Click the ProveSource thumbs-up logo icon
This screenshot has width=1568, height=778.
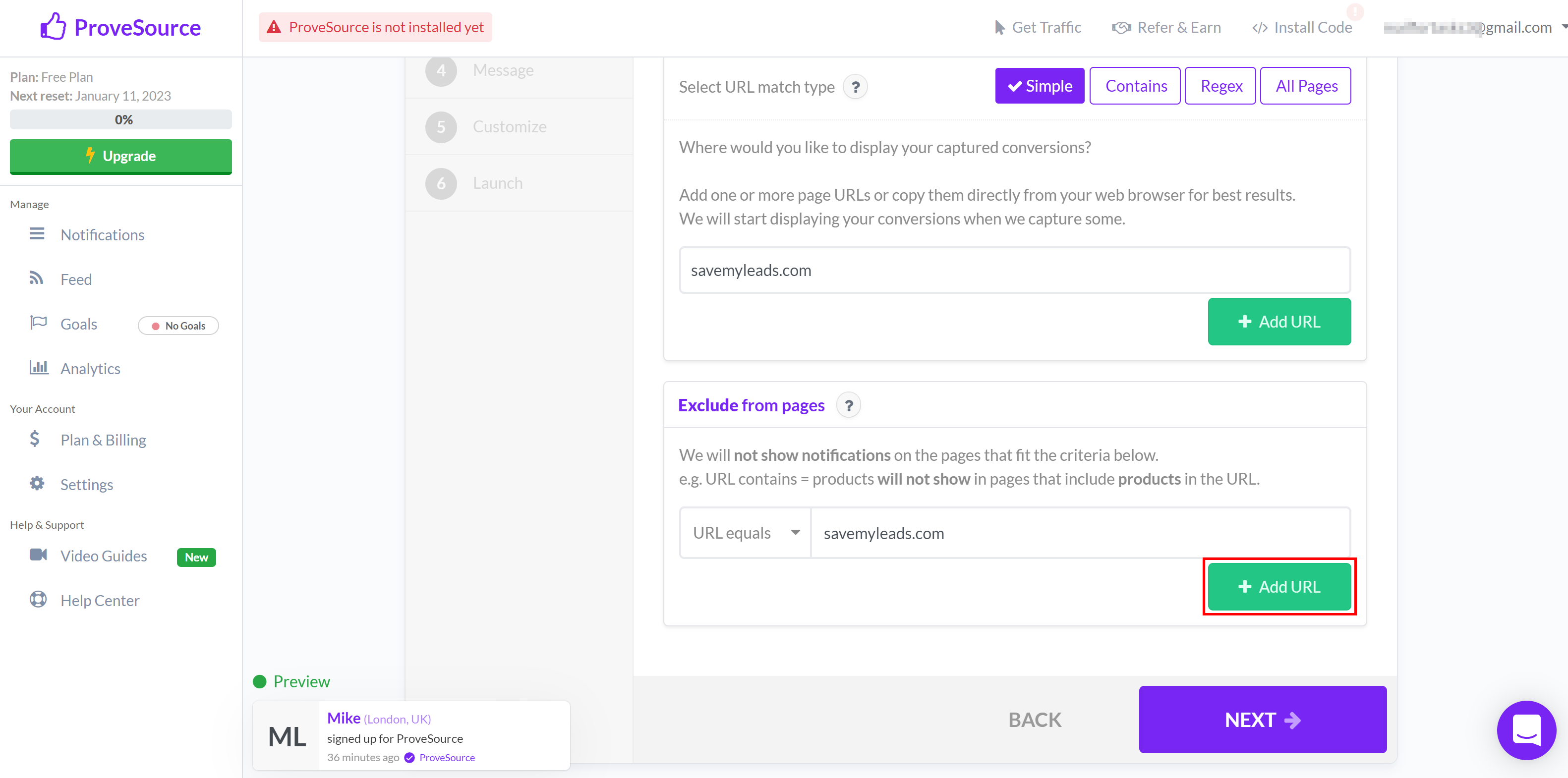pos(53,27)
